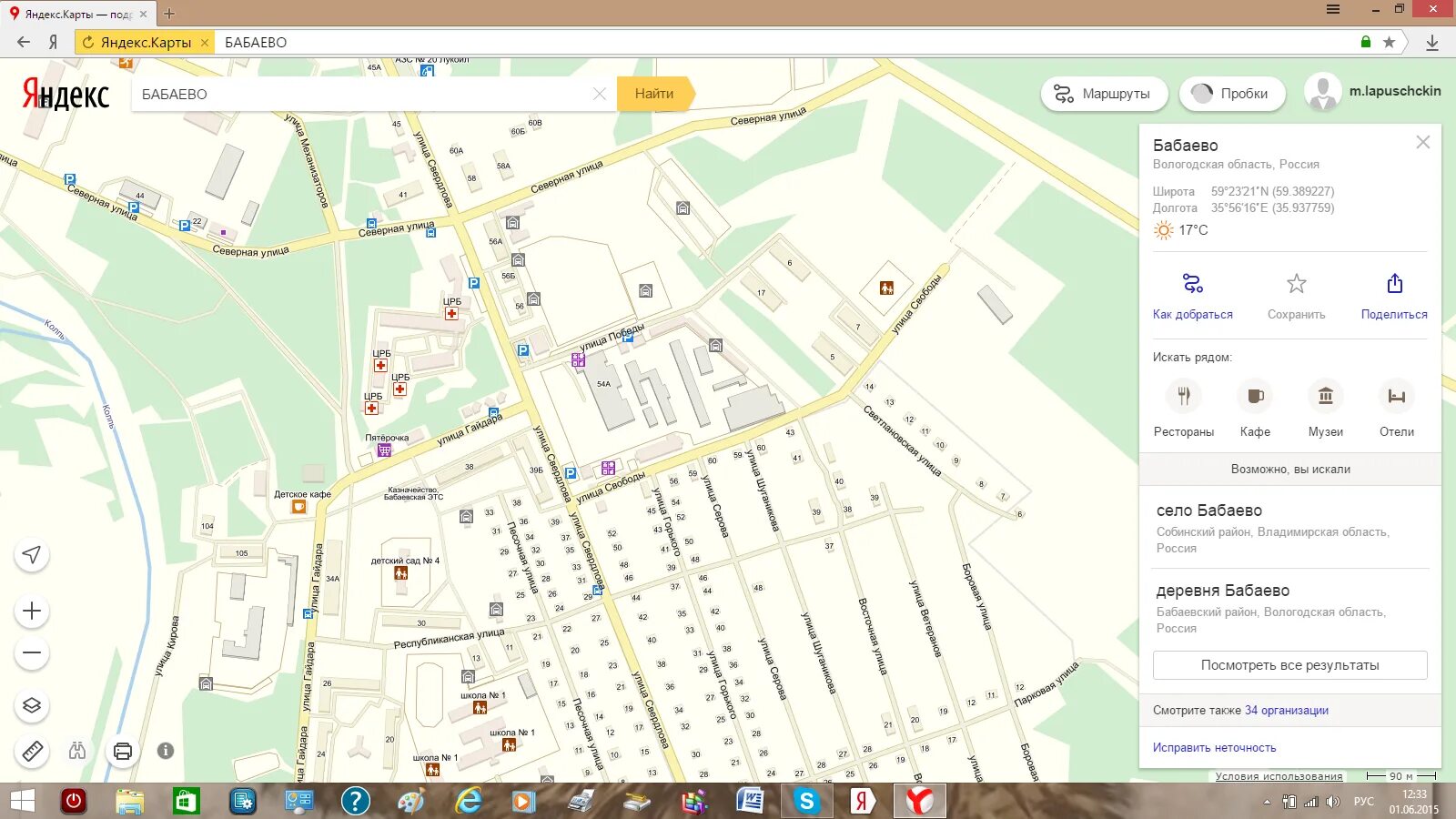The height and width of the screenshot is (819, 1456).
Task: Open the Маршруты routes button
Action: coord(1104,94)
